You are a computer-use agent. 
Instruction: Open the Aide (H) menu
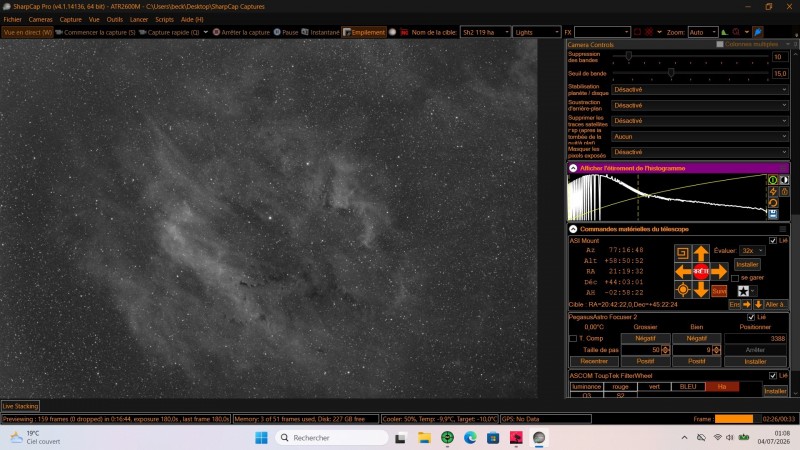[x=192, y=19]
